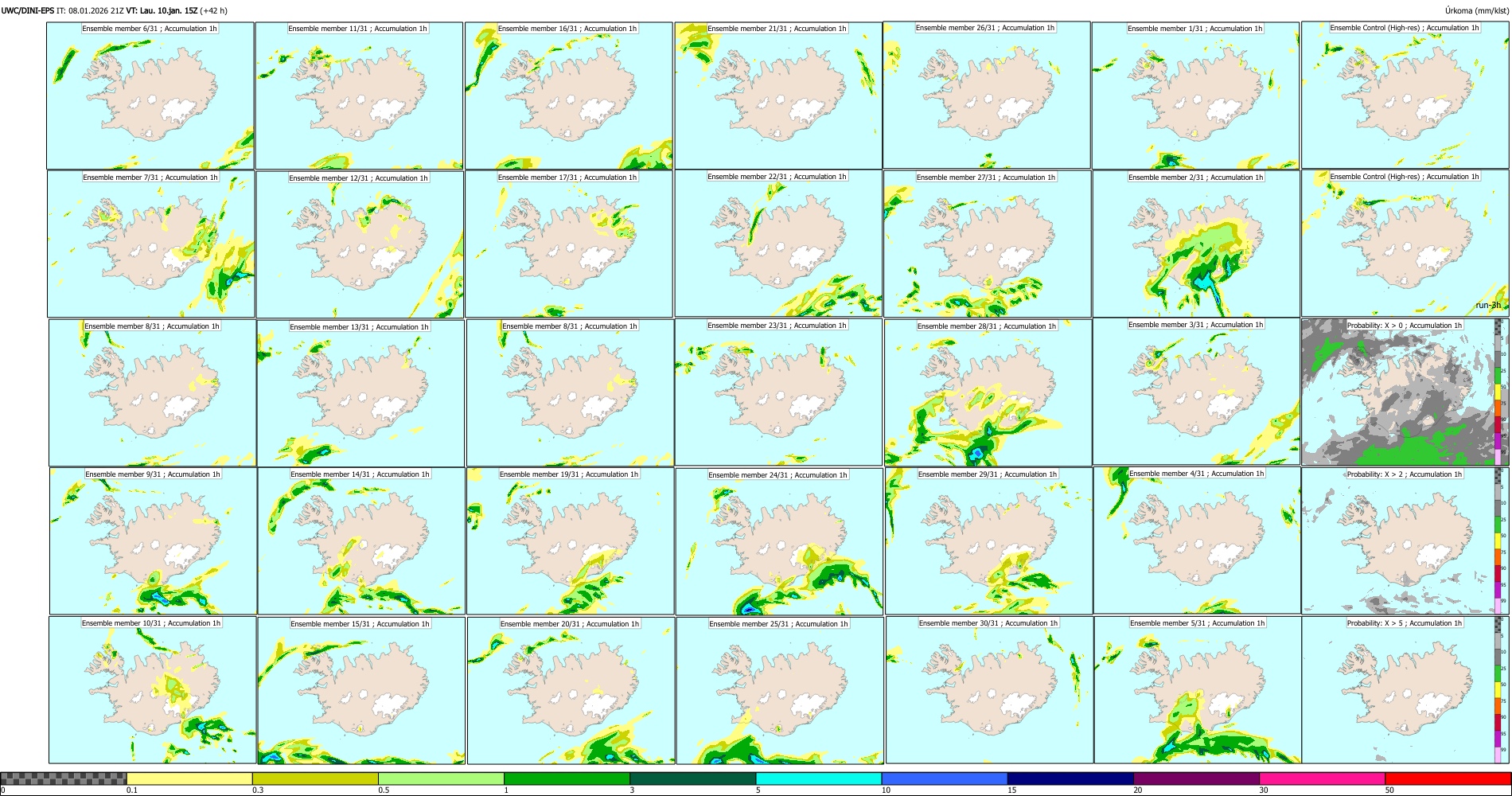The image size is (1512, 796).
Task: Click the 'Ensemble member 30/31 ; Accumulation 1h' label
Action: point(988,623)
